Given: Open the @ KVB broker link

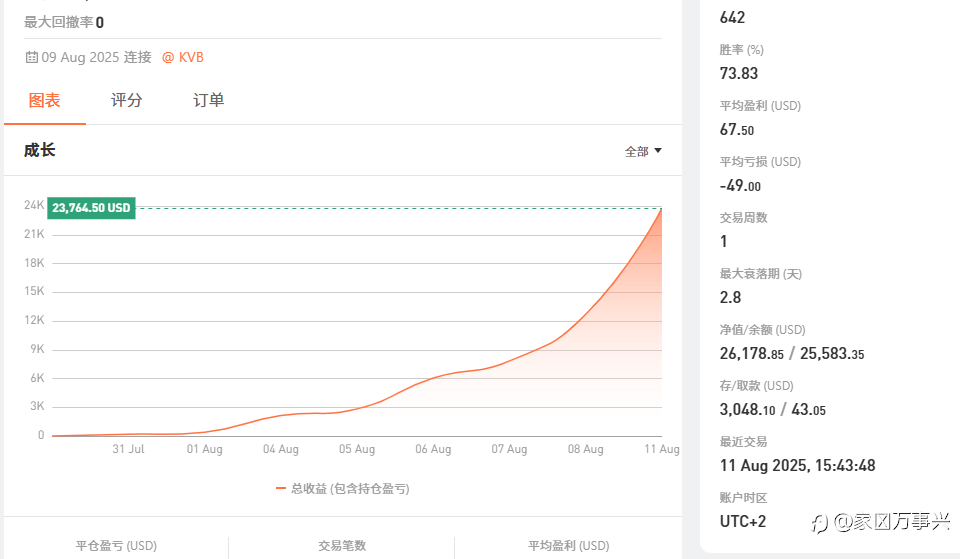Looking at the screenshot, I should 182,58.
